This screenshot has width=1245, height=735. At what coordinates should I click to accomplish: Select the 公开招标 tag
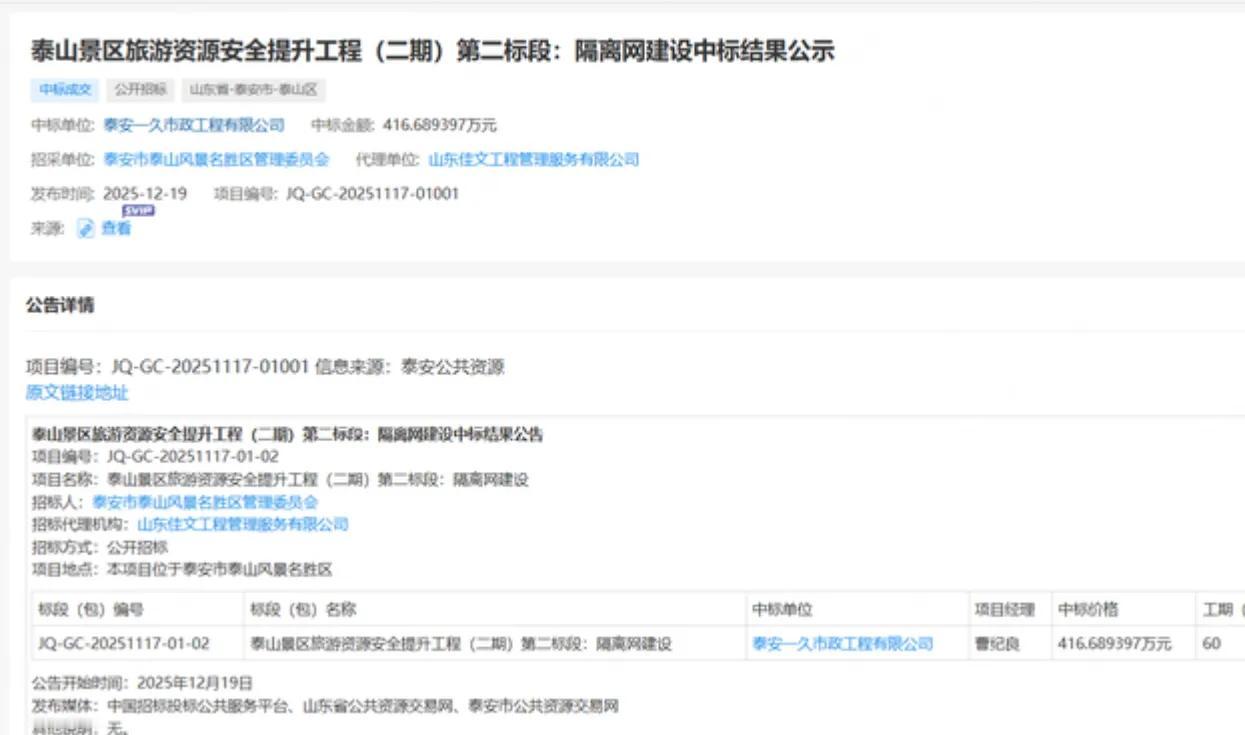tap(140, 90)
